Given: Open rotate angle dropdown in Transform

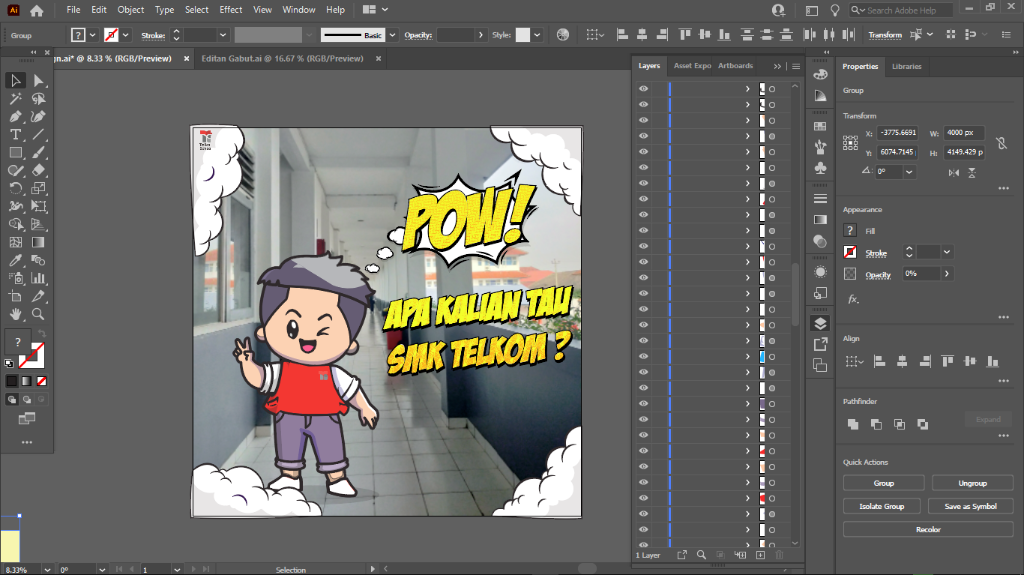Looking at the screenshot, I should click(908, 172).
